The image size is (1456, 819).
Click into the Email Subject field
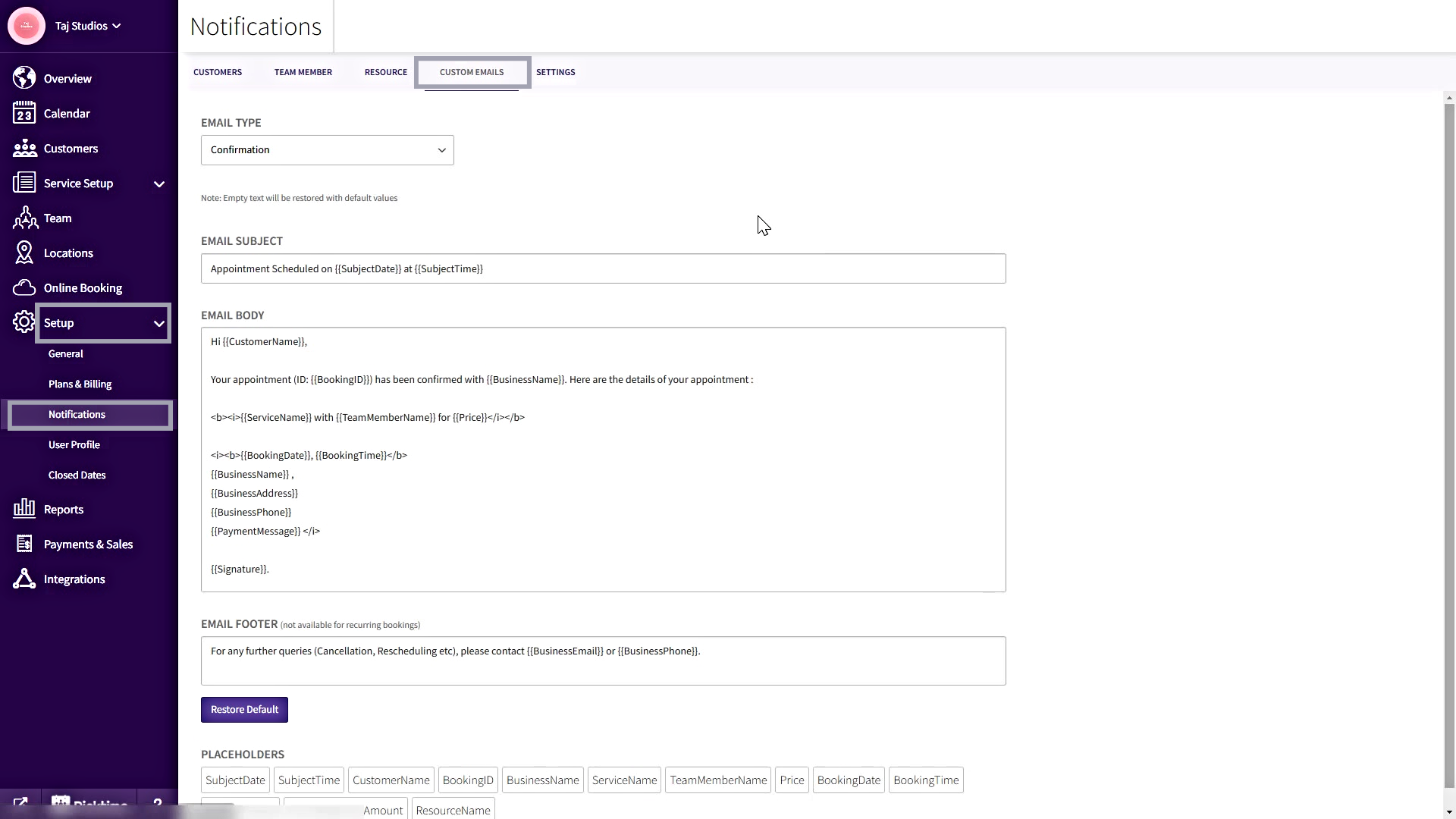603,268
